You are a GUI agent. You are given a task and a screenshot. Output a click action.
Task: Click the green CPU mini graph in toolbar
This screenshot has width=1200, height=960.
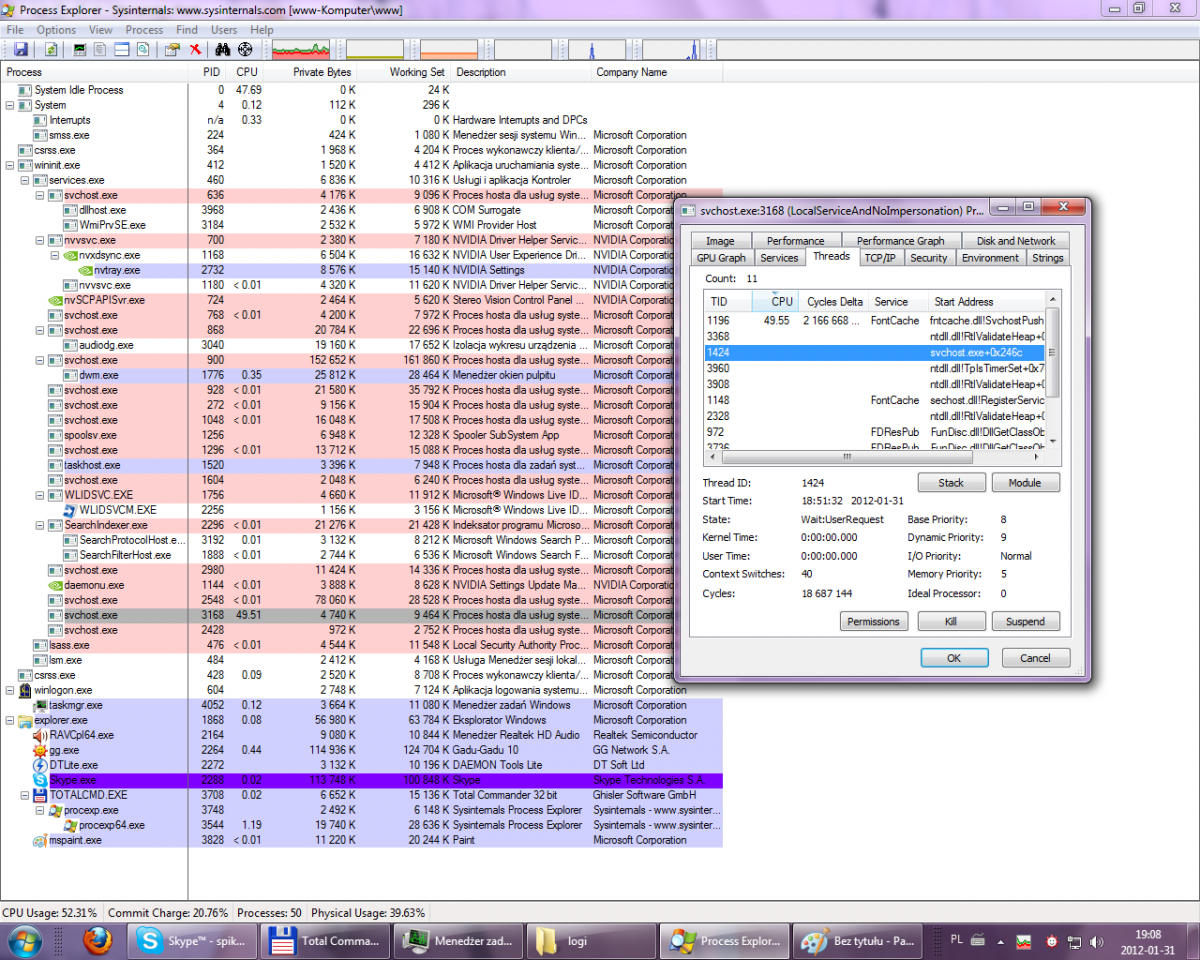300,49
